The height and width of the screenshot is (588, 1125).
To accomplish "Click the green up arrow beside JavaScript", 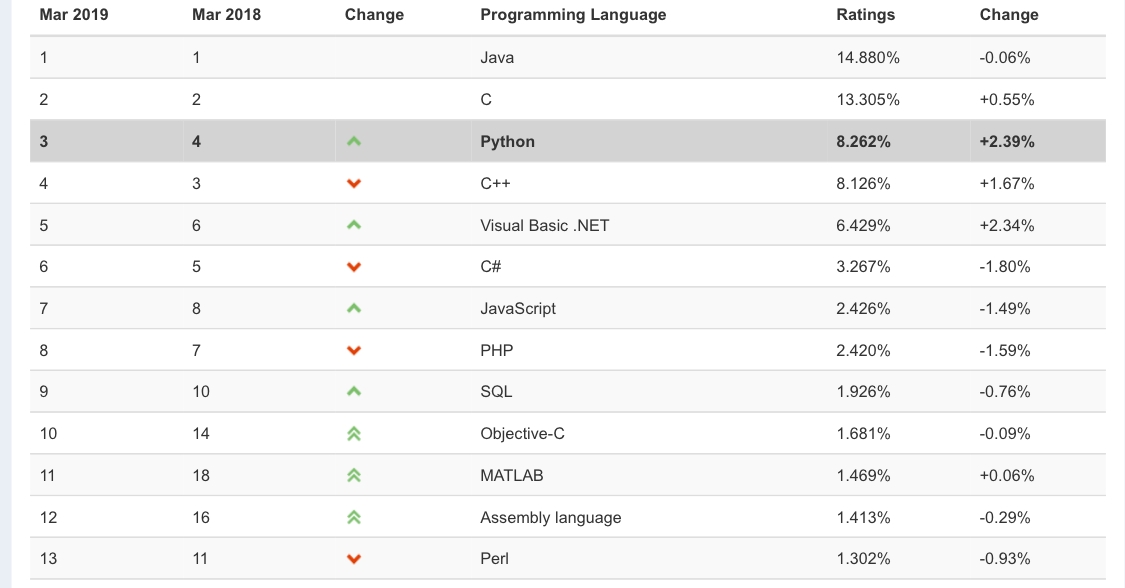I will point(353,309).
